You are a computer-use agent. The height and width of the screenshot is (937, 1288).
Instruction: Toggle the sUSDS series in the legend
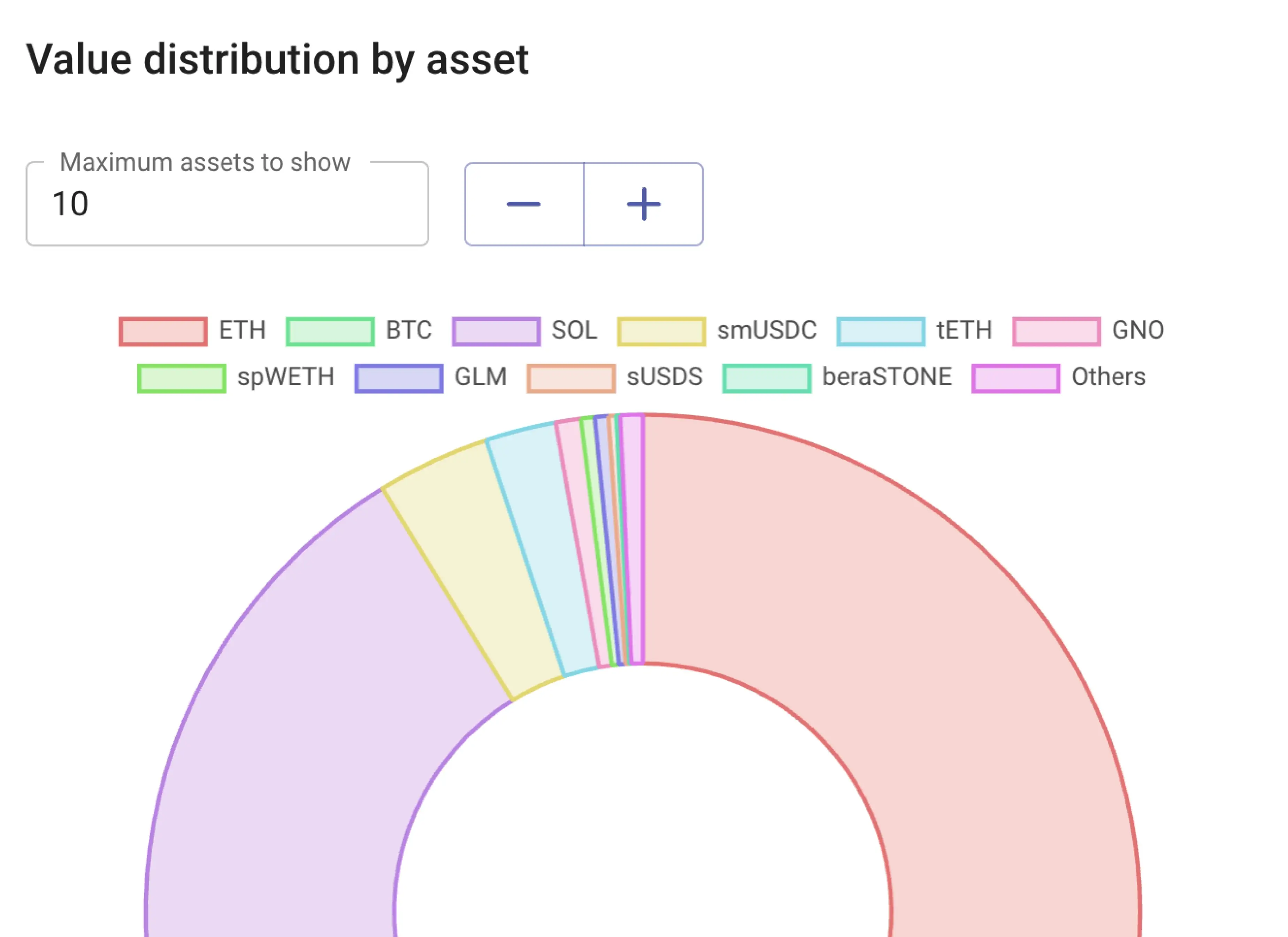[x=571, y=377]
